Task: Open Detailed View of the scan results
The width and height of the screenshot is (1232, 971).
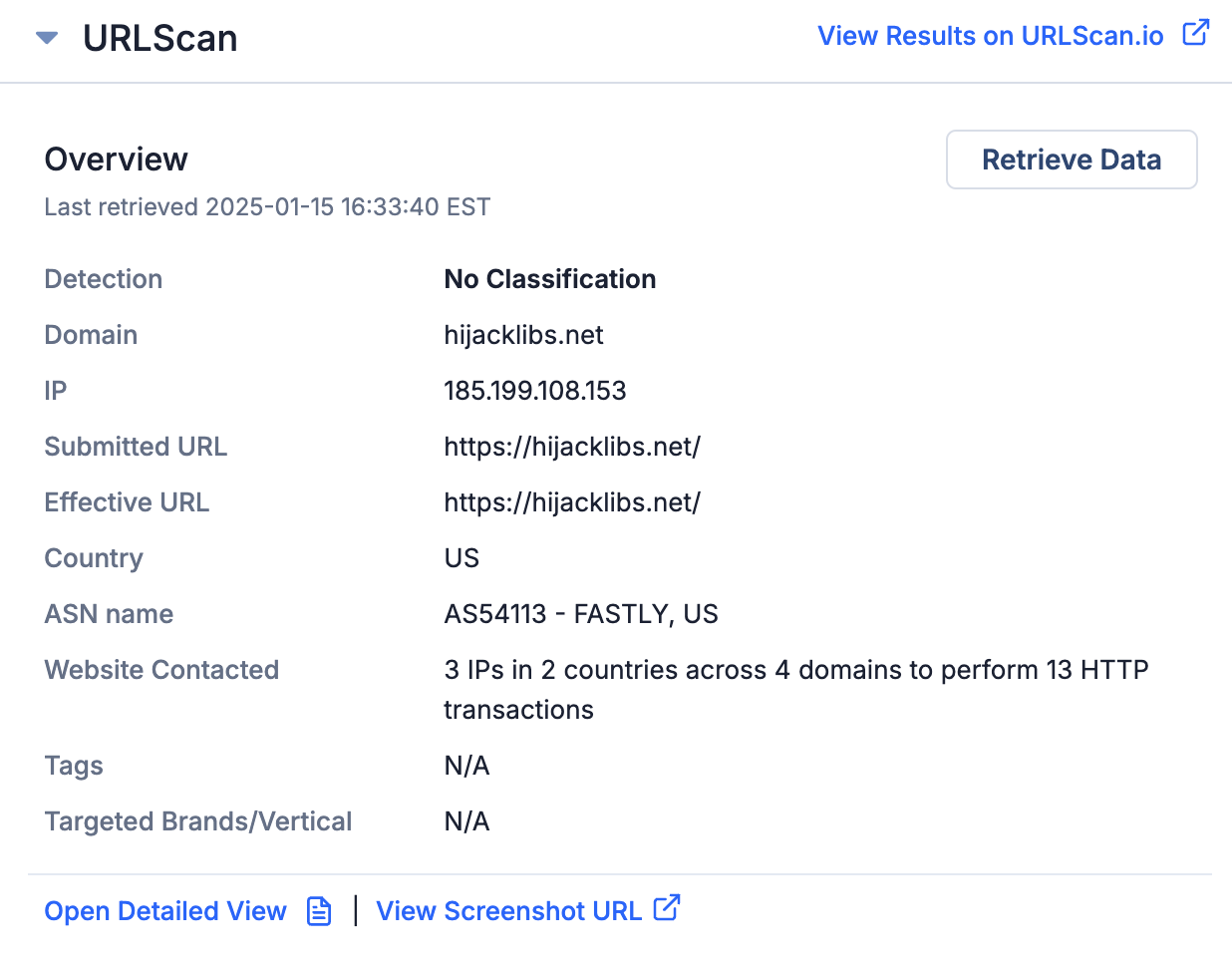Action: coord(164,909)
